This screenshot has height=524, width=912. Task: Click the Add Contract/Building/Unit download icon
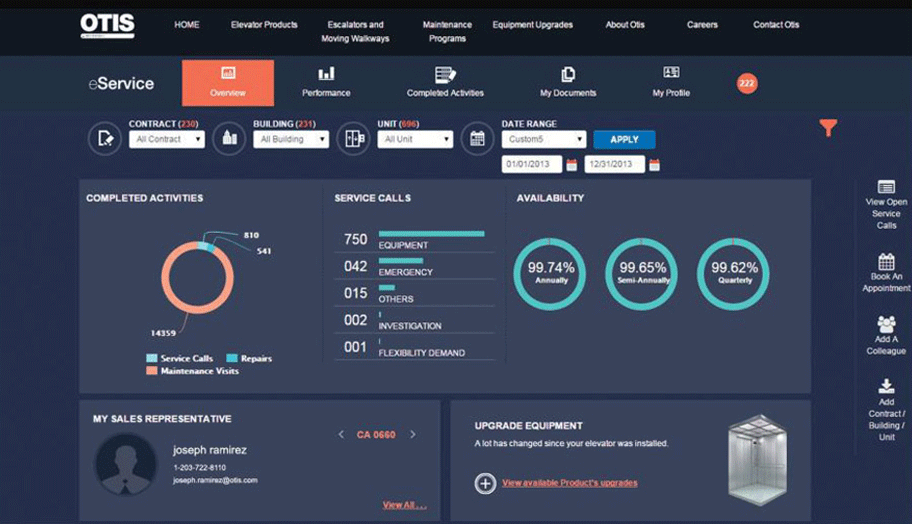coord(886,386)
